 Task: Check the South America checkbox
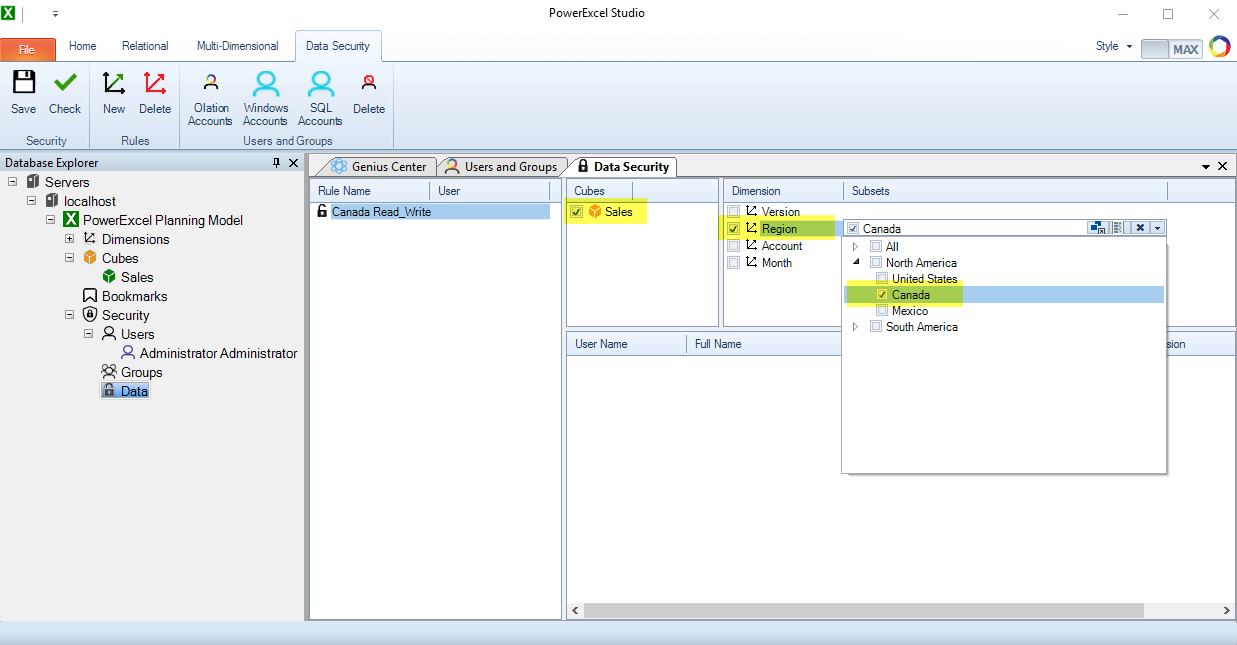(876, 327)
